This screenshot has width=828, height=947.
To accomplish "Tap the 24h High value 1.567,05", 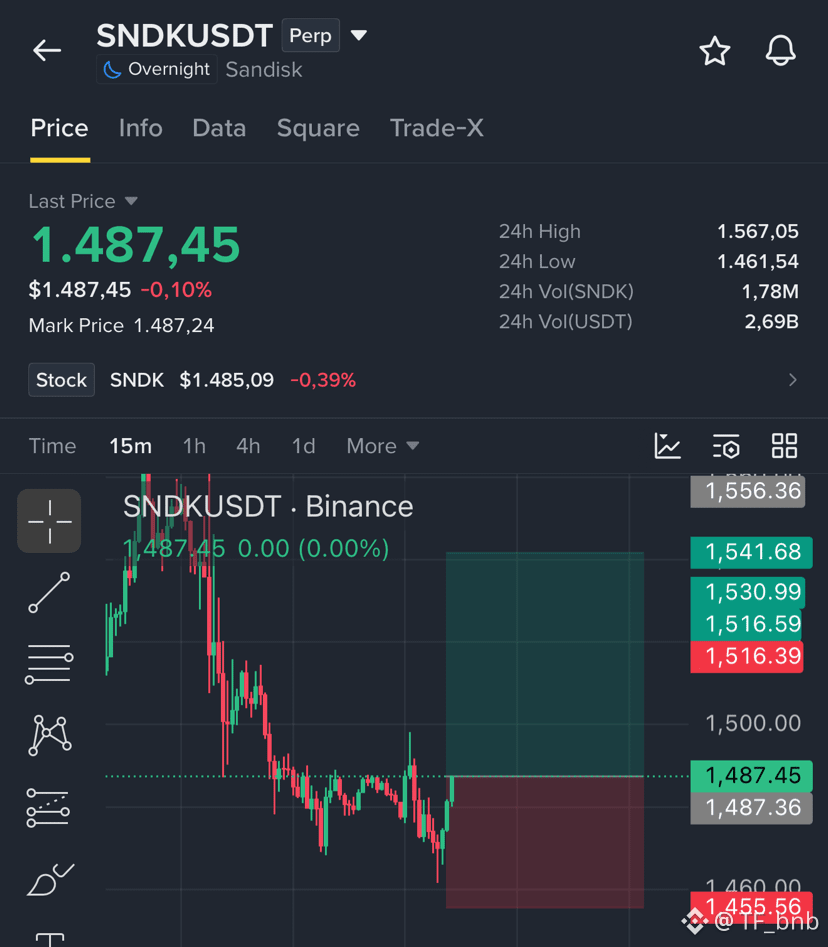I will tap(757, 231).
